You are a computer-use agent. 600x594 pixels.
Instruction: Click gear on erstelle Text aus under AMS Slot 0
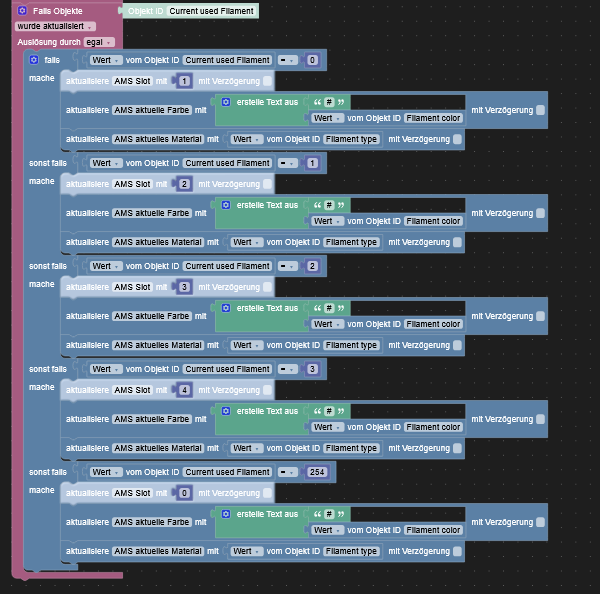pyautogui.click(x=226, y=514)
